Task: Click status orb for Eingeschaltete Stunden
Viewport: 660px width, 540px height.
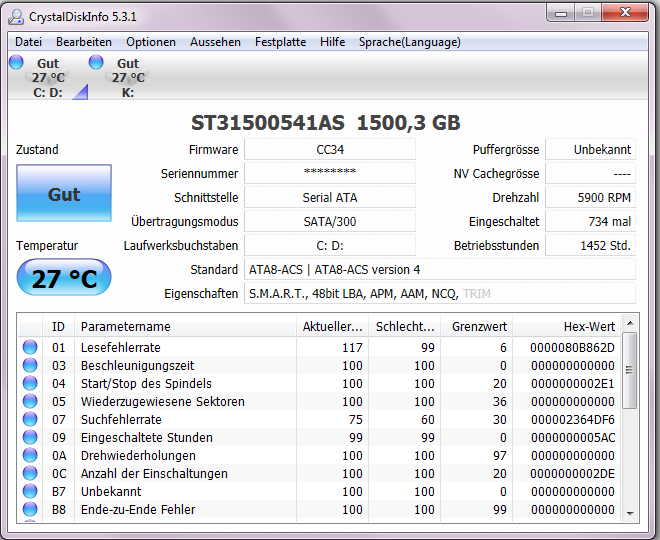Action: (x=30, y=438)
